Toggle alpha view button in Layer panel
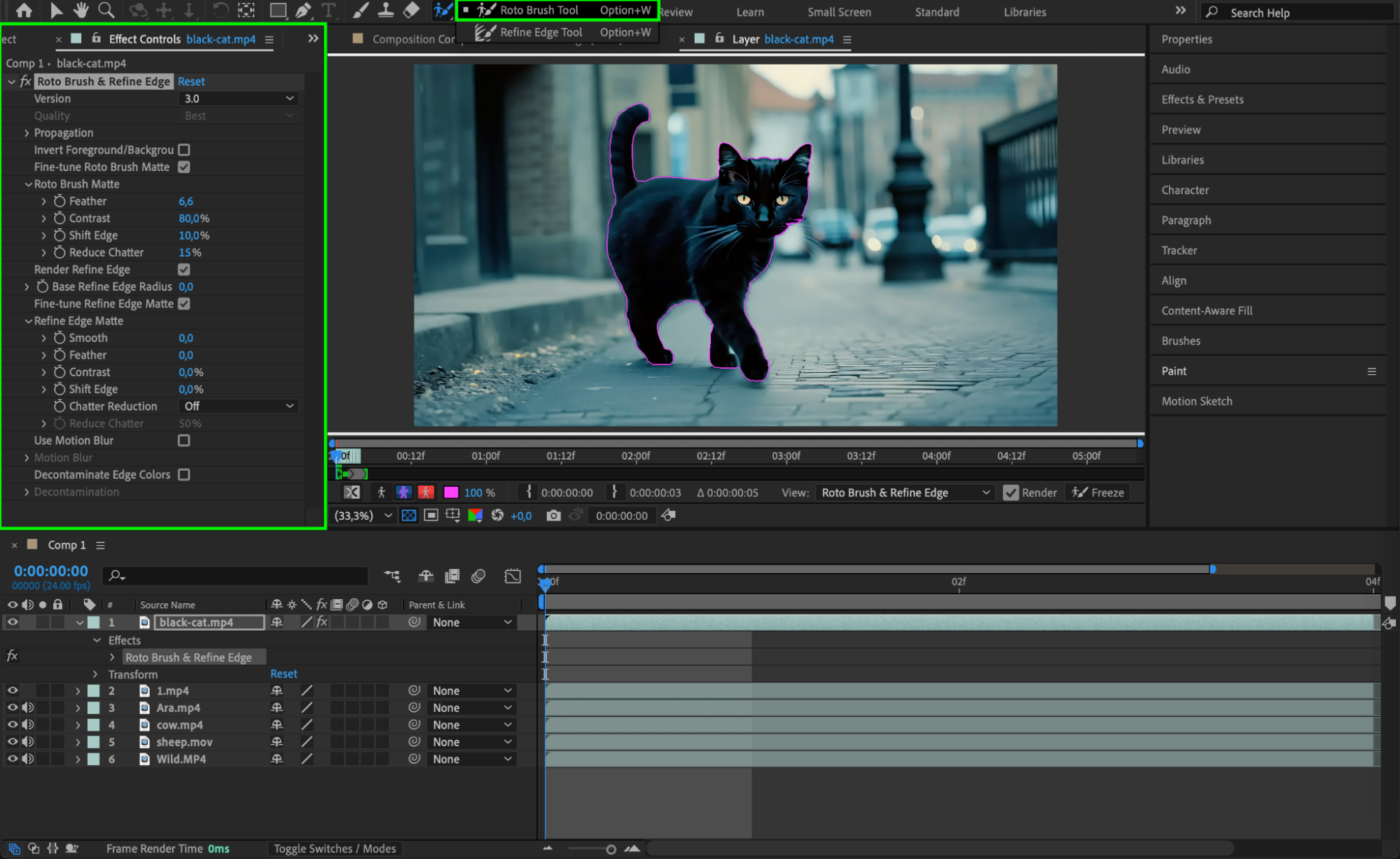Image resolution: width=1400 pixels, height=859 pixels. (x=381, y=493)
